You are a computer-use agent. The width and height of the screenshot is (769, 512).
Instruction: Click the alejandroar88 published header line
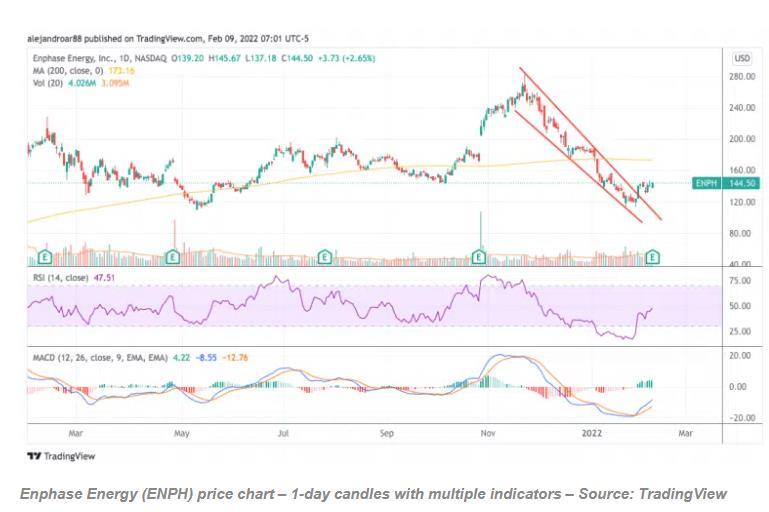pos(168,39)
